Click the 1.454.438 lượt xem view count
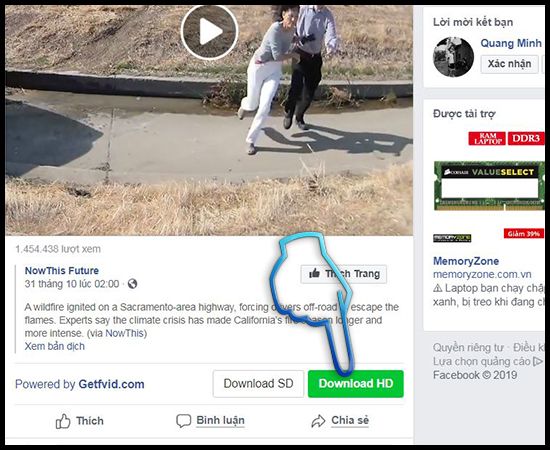This screenshot has width=550, height=450. pyautogui.click(x=58, y=249)
